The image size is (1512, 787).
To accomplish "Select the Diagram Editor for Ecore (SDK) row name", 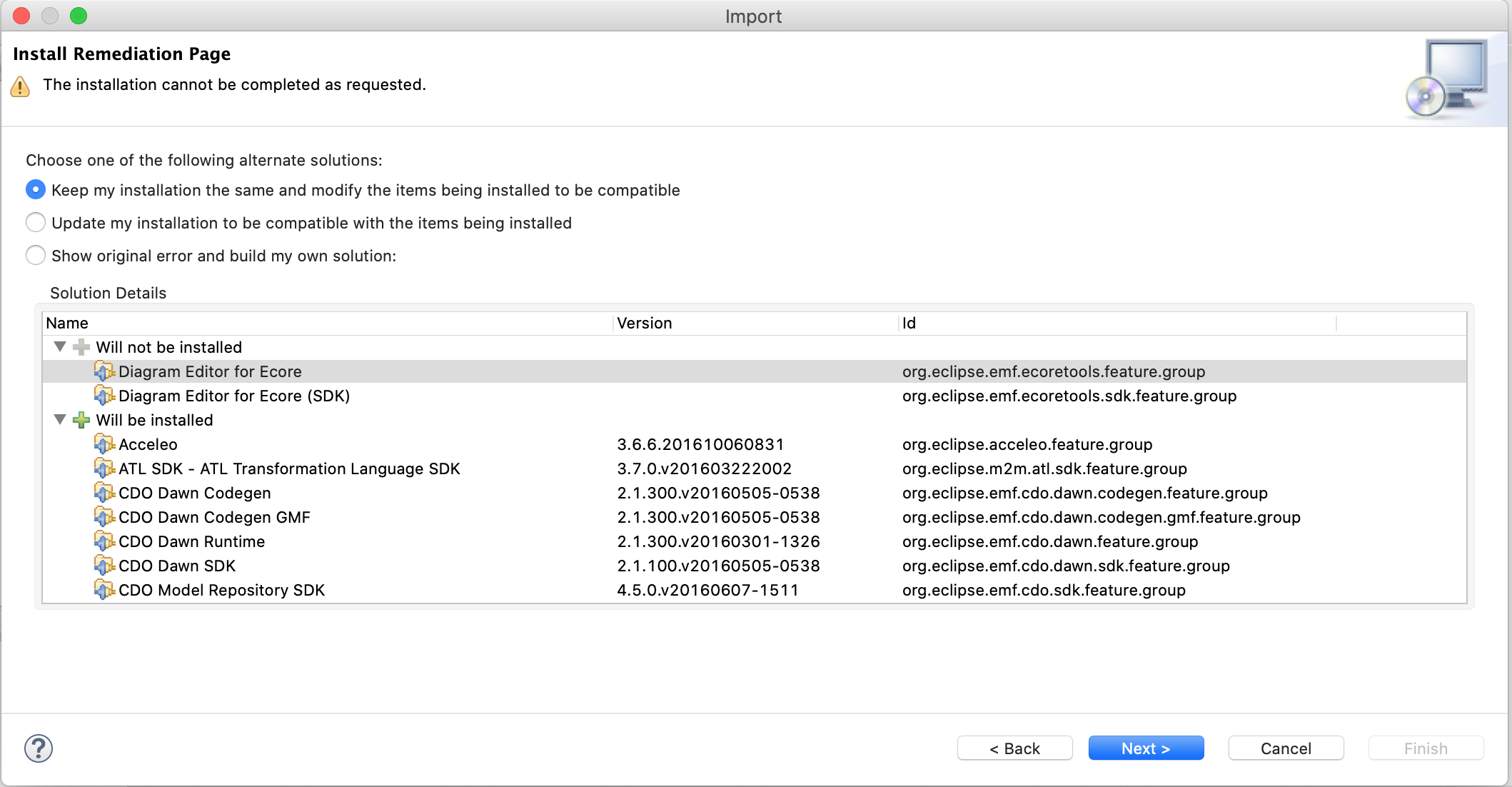I will 234,396.
